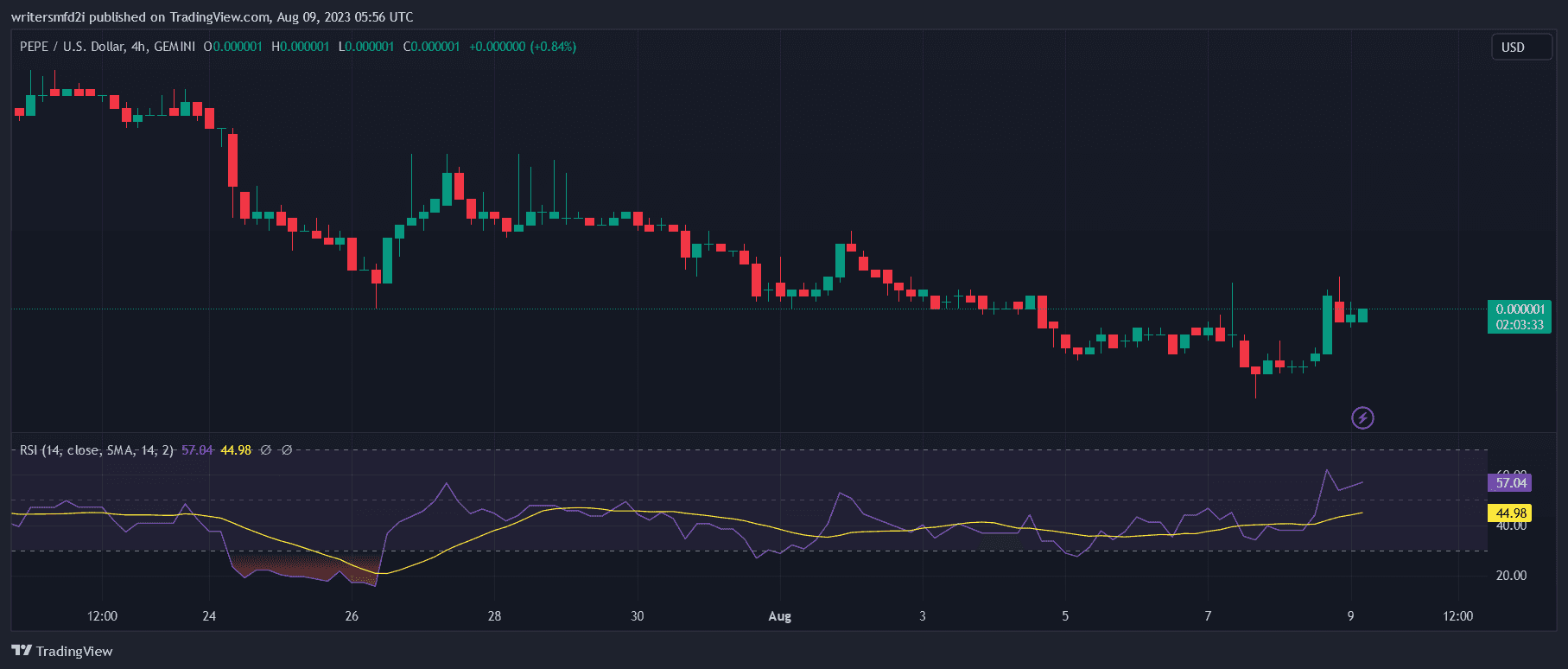The width and height of the screenshot is (1568, 669).
Task: Click the 20.00 RSI axis label
Action: [1511, 576]
